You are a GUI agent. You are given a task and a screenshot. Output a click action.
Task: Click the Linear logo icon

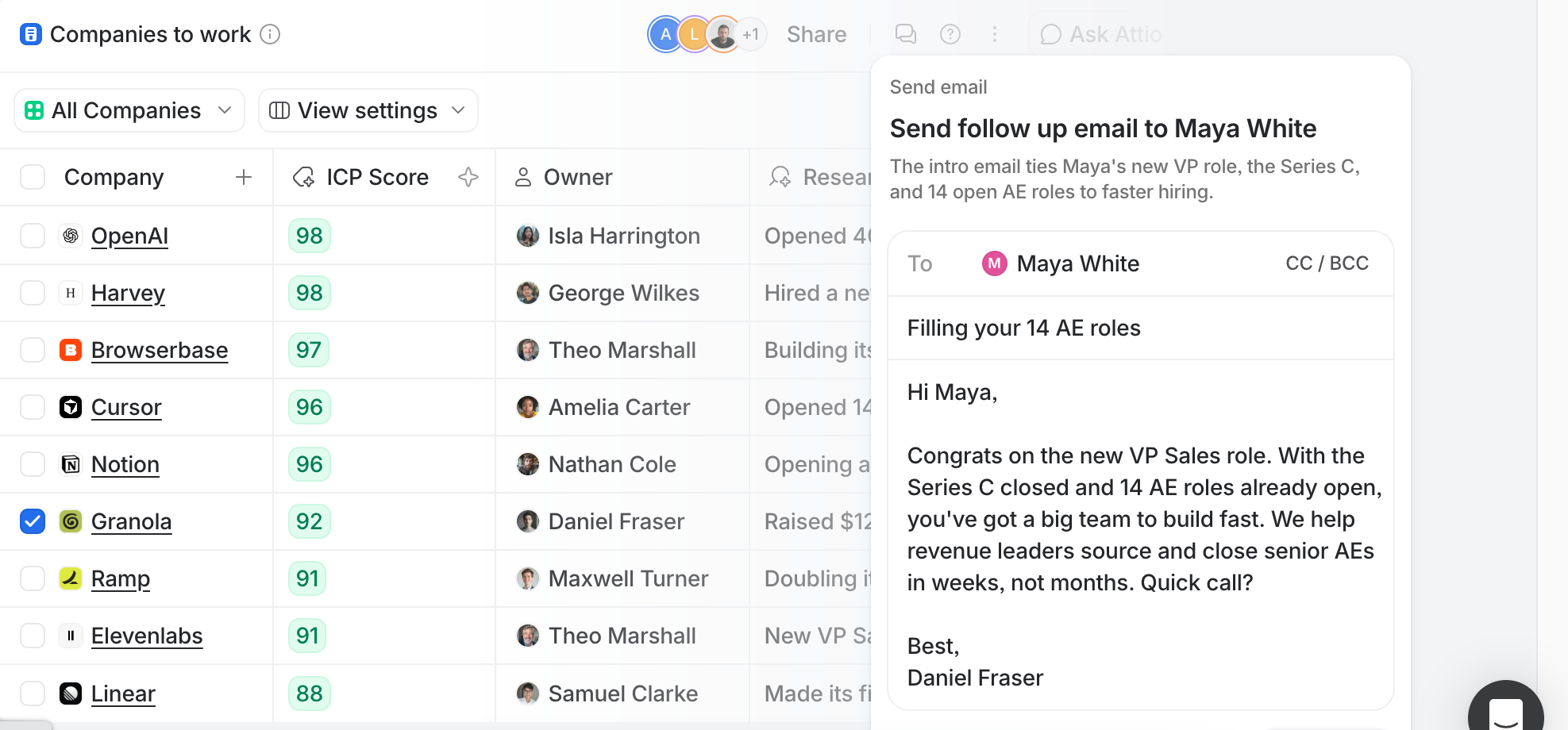tap(71, 693)
